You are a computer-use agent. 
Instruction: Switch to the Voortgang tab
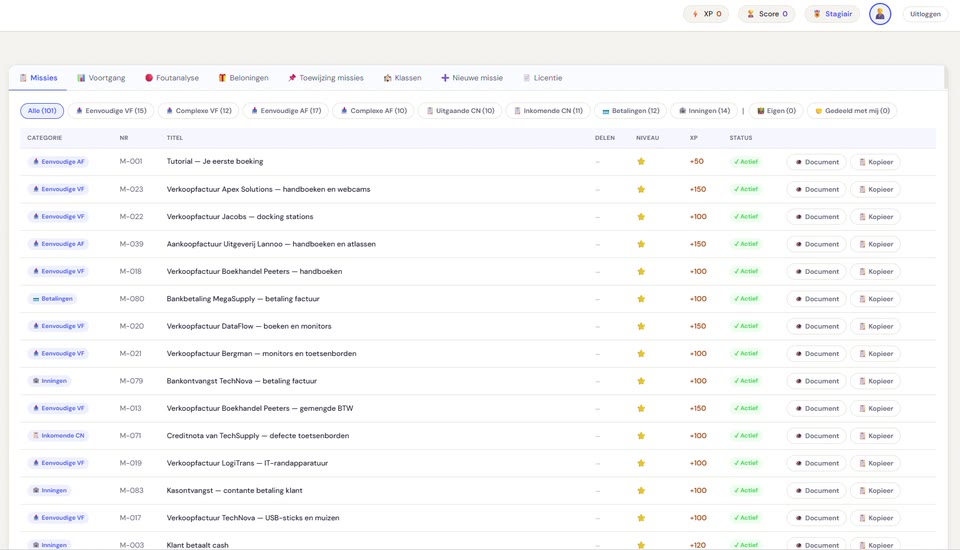pos(101,78)
